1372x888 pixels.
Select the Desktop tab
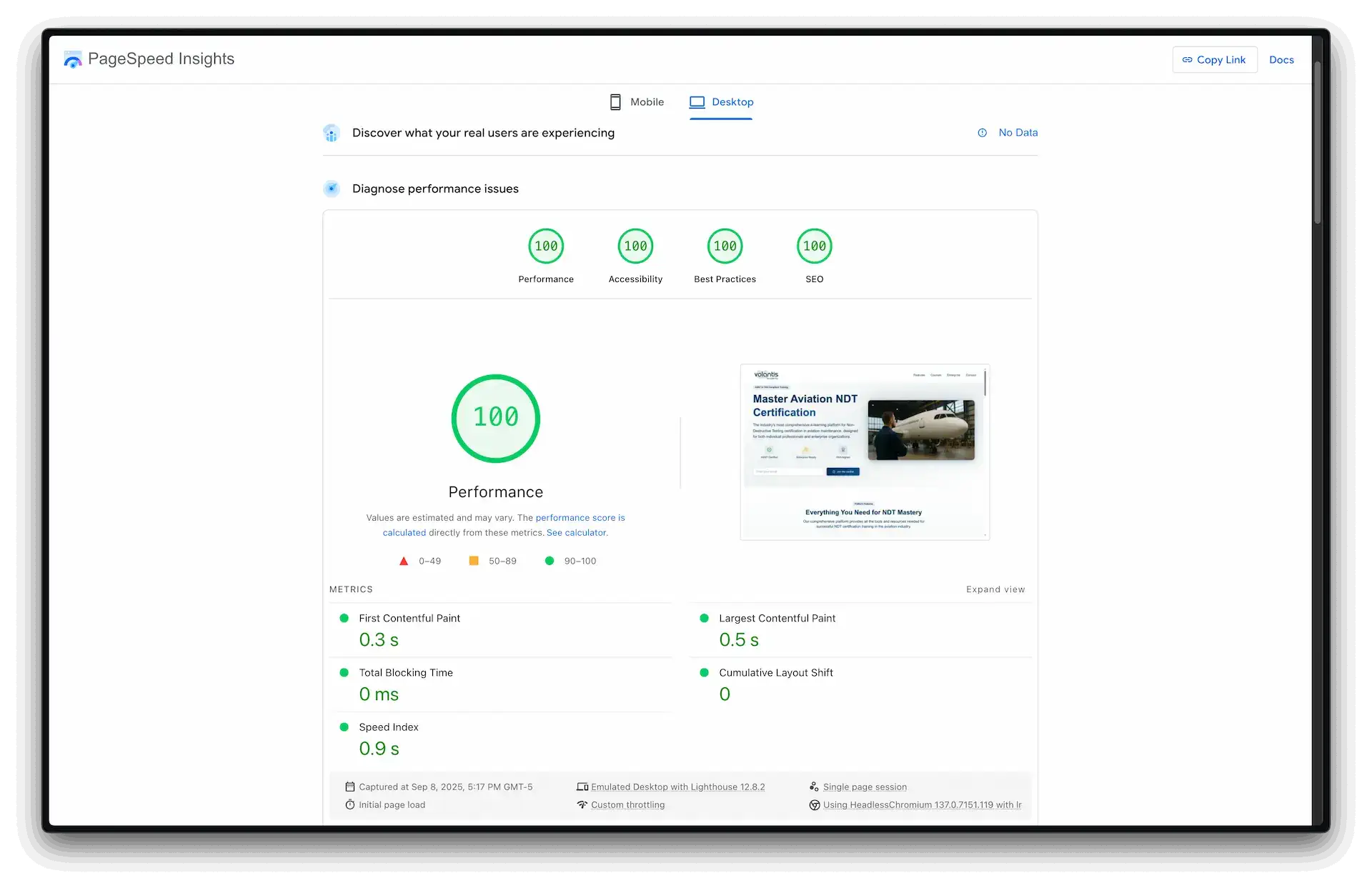(721, 102)
